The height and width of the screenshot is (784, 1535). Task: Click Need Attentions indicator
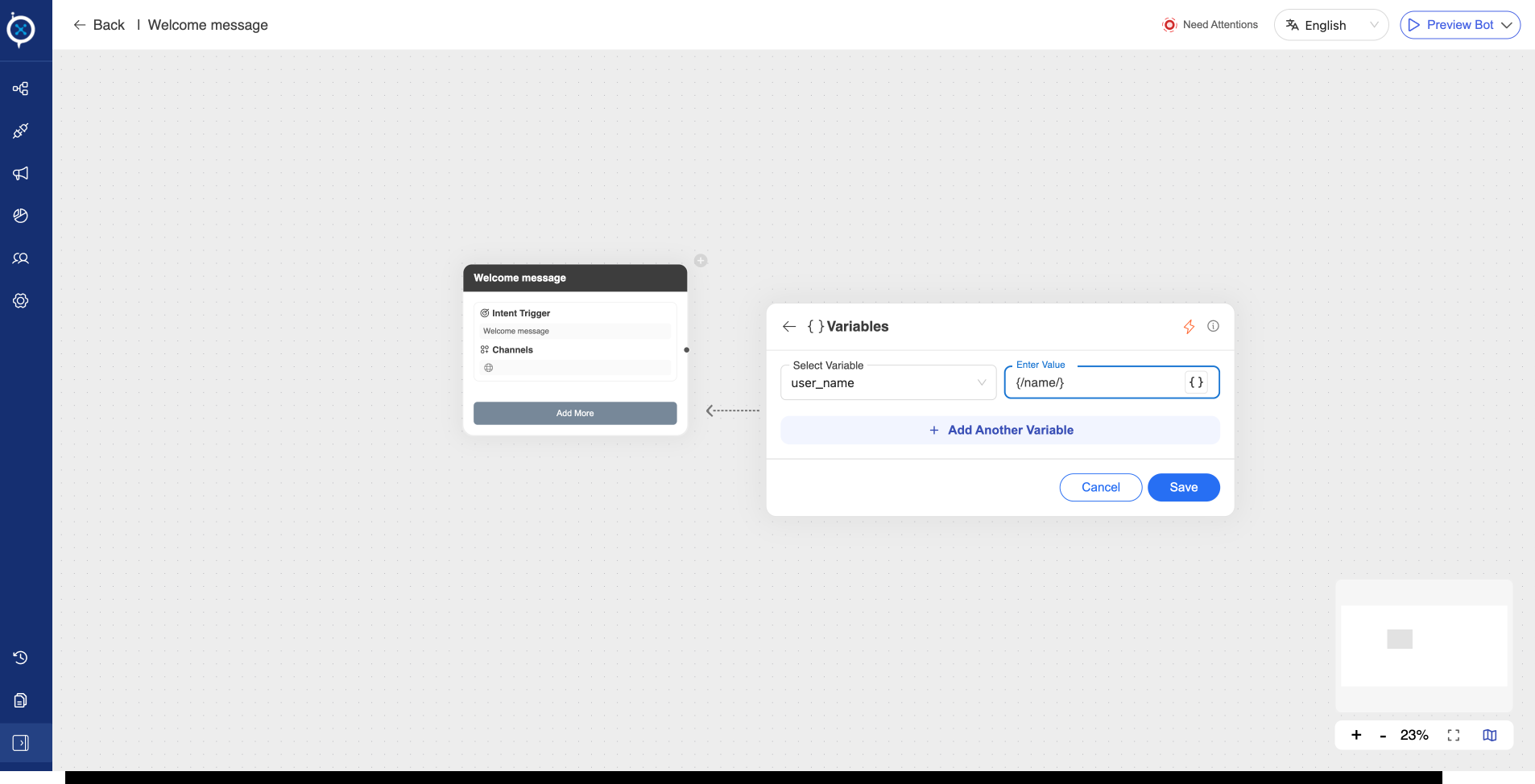(x=1210, y=25)
